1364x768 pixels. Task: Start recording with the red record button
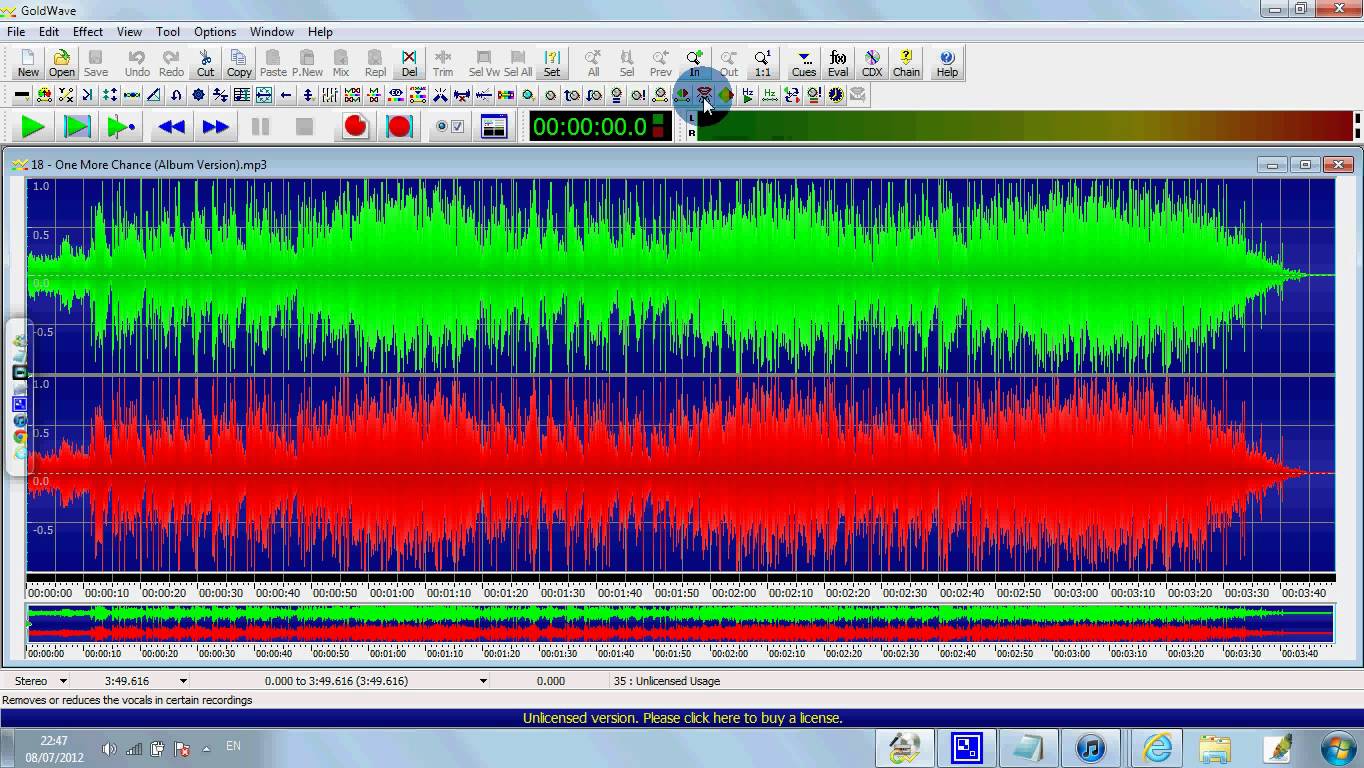click(x=355, y=127)
